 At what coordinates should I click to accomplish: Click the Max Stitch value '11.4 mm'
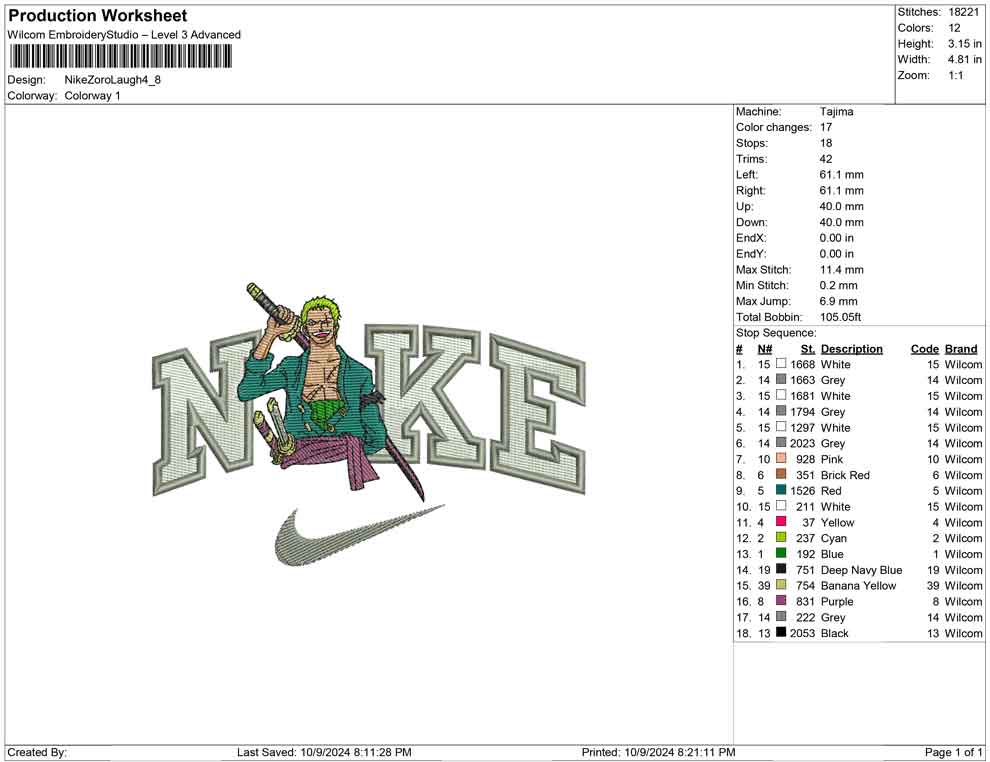click(x=842, y=270)
